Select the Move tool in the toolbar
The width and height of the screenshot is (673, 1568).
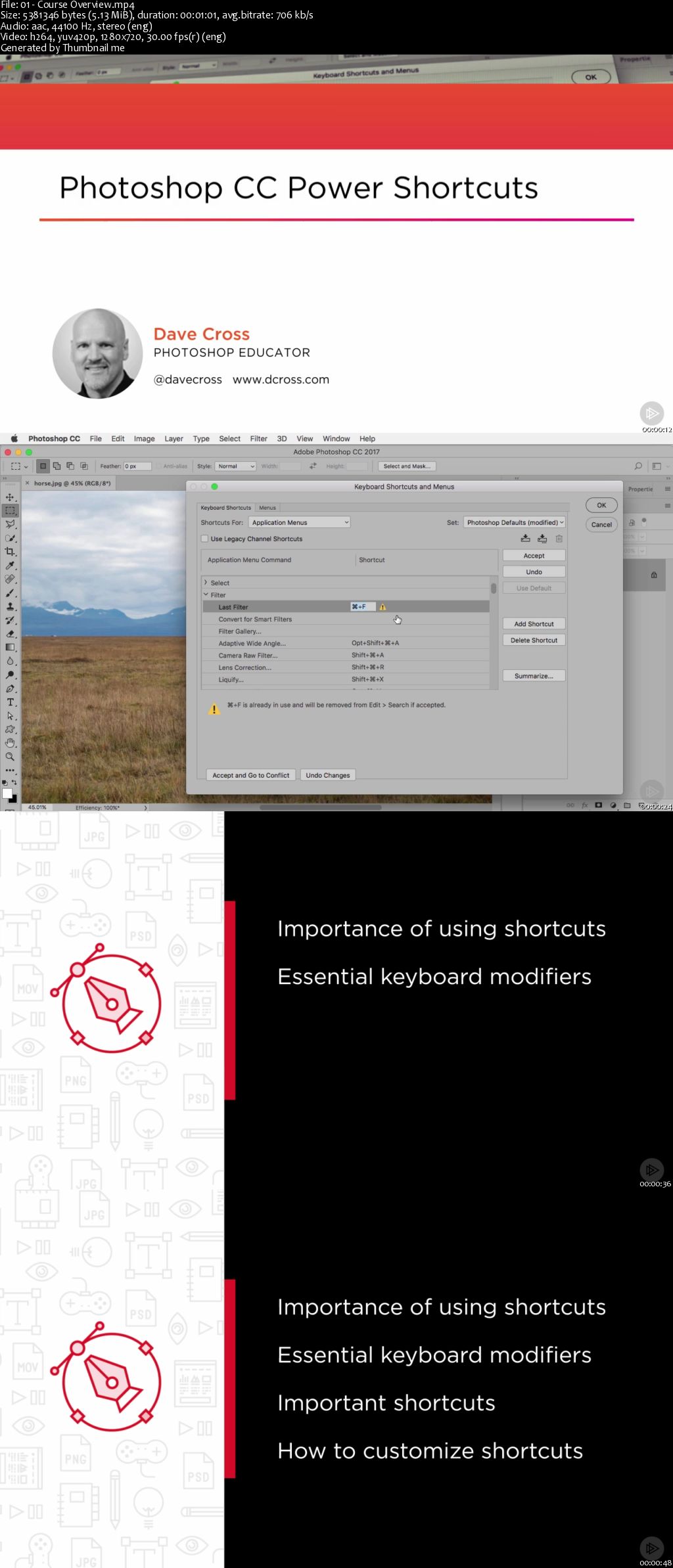(10, 497)
